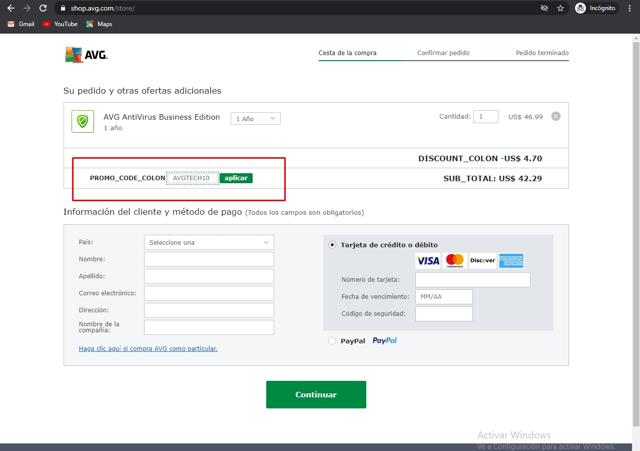Go back with the browser back arrow

coord(11,8)
